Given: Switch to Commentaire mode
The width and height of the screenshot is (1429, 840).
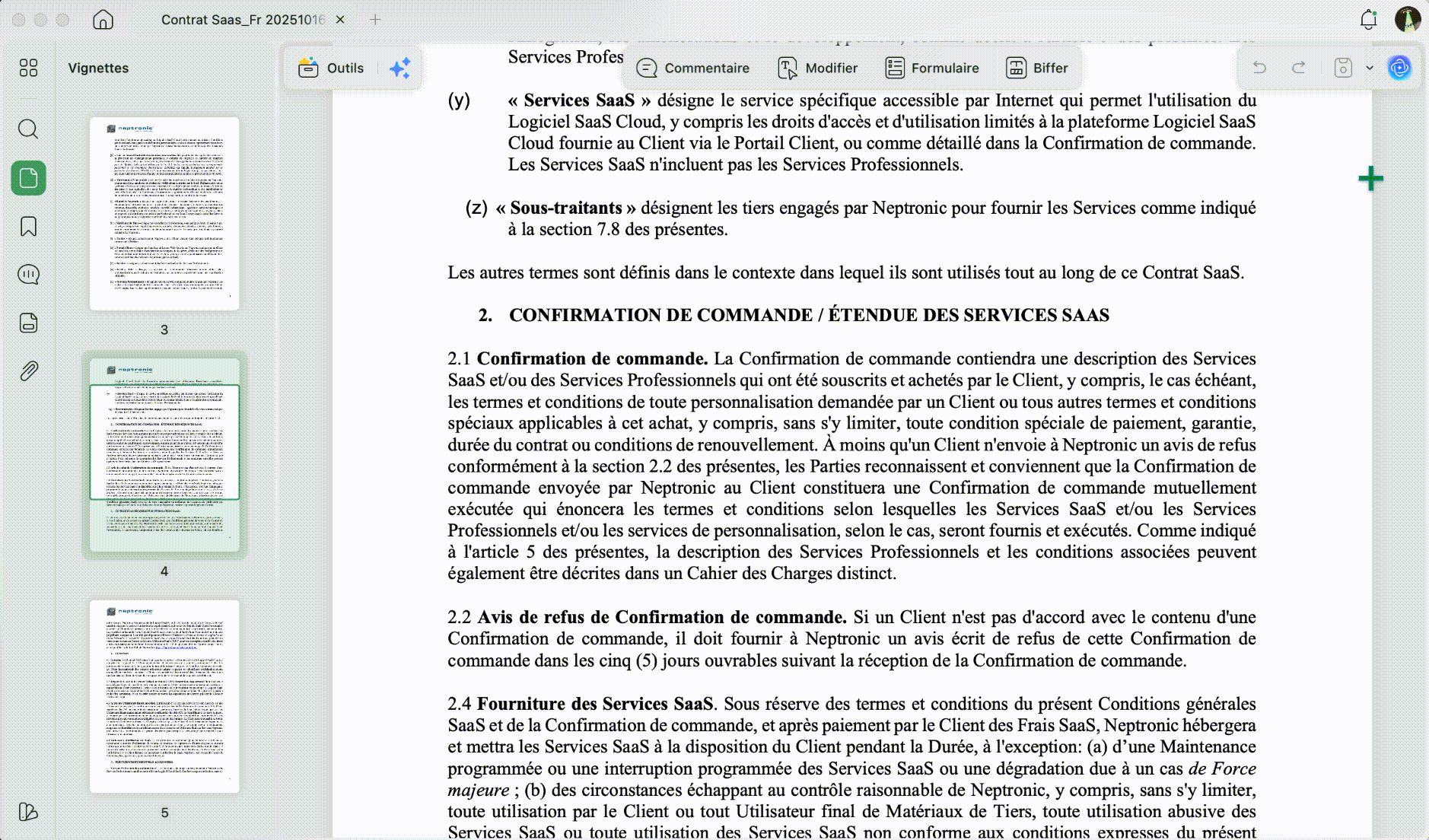Looking at the screenshot, I should tap(692, 68).
